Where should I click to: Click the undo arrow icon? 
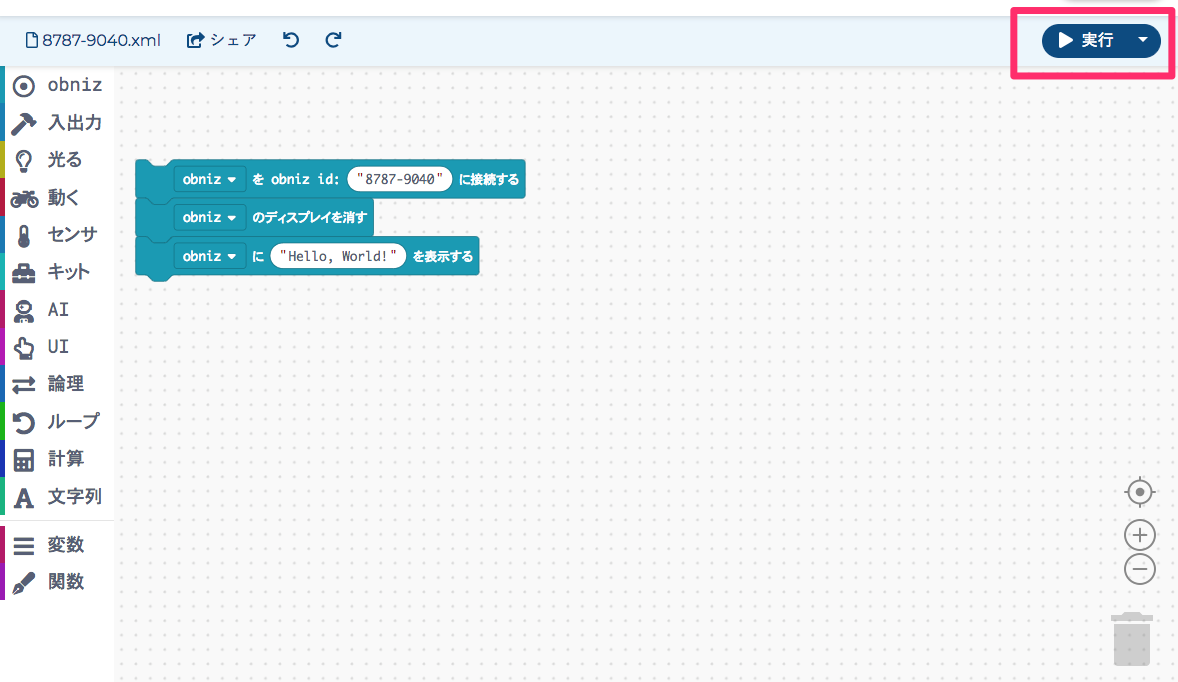tap(291, 40)
